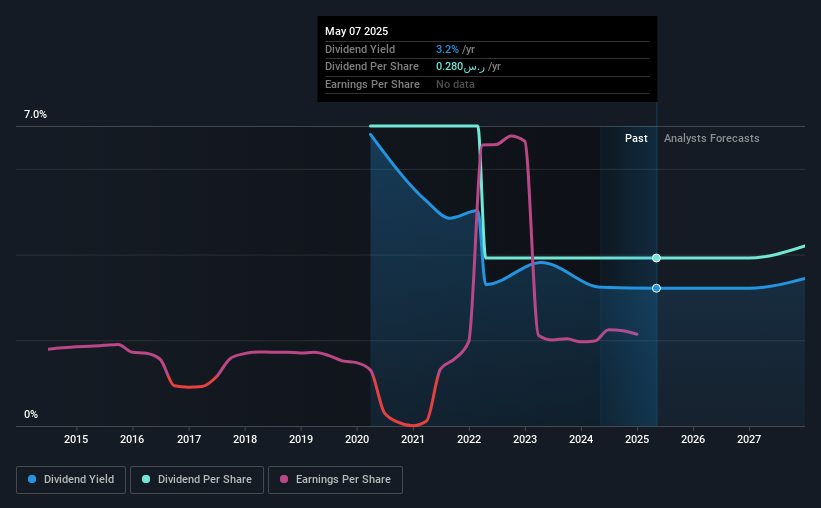The width and height of the screenshot is (821, 508).
Task: Click the teal Dividend Per Share legend dot
Action: [x=146, y=479]
